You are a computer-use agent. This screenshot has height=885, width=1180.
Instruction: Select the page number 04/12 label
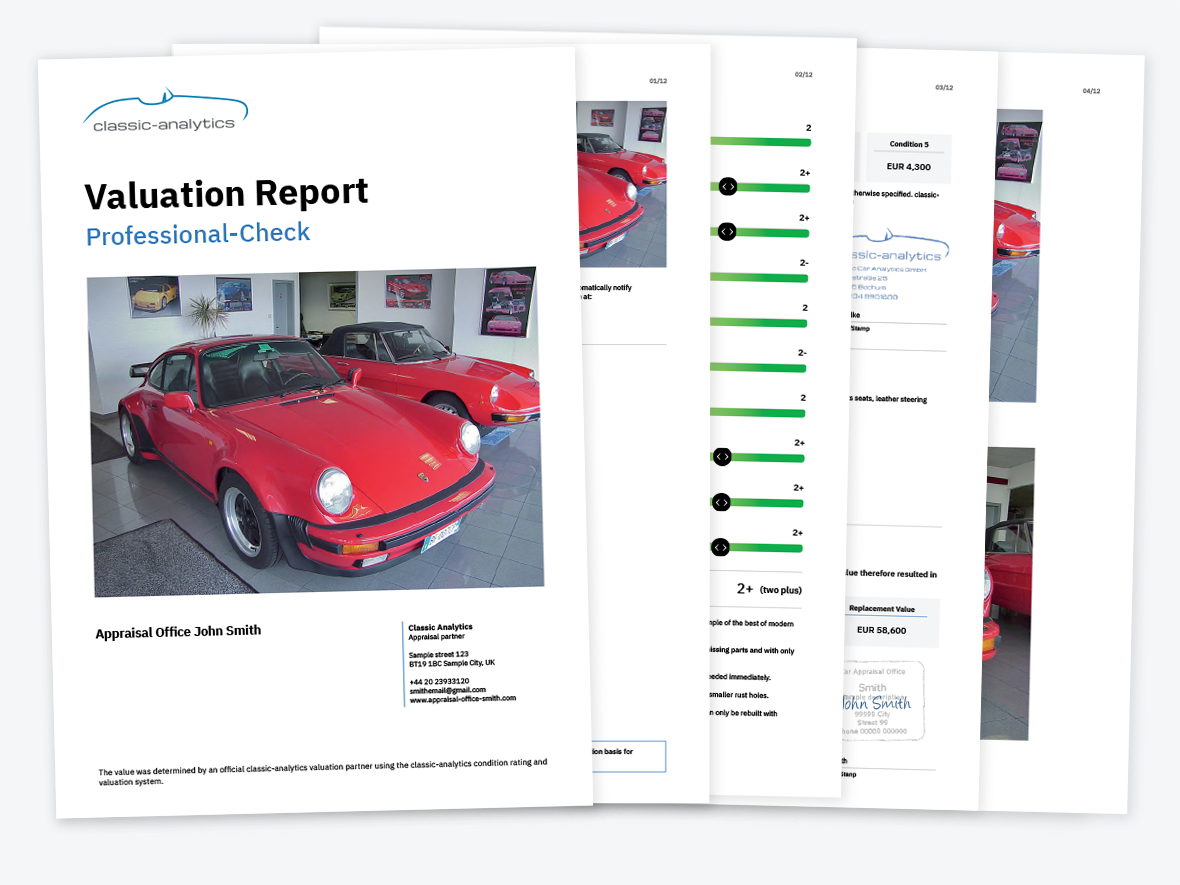click(x=1091, y=91)
